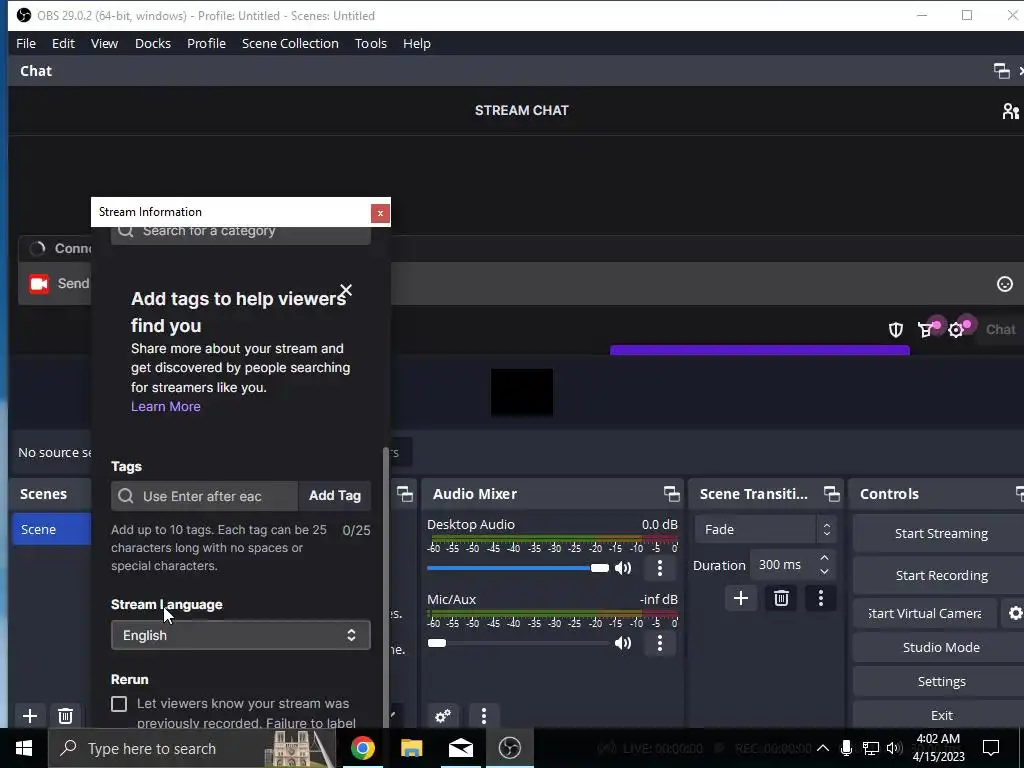The height and width of the screenshot is (768, 1024).
Task: Open Windows notification center icon
Action: tap(991, 748)
